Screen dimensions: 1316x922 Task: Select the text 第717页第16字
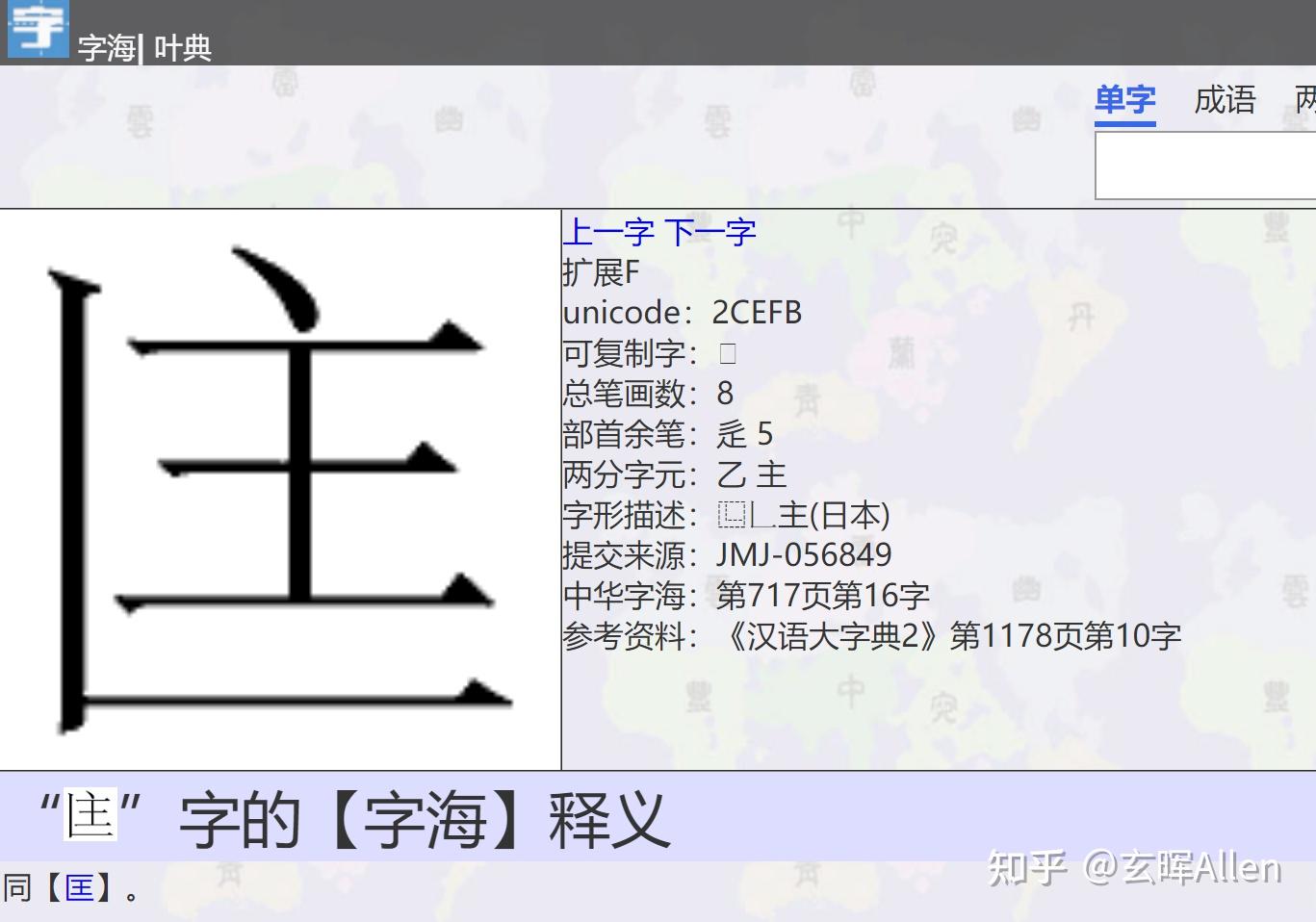pos(823,596)
